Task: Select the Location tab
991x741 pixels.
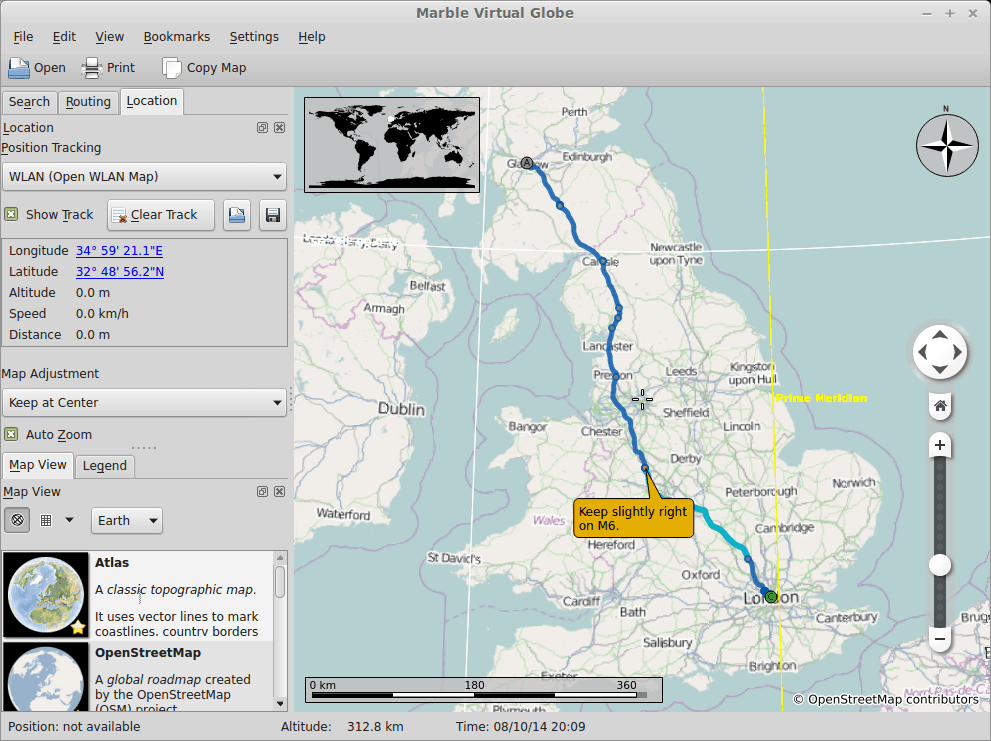Action: [152, 101]
